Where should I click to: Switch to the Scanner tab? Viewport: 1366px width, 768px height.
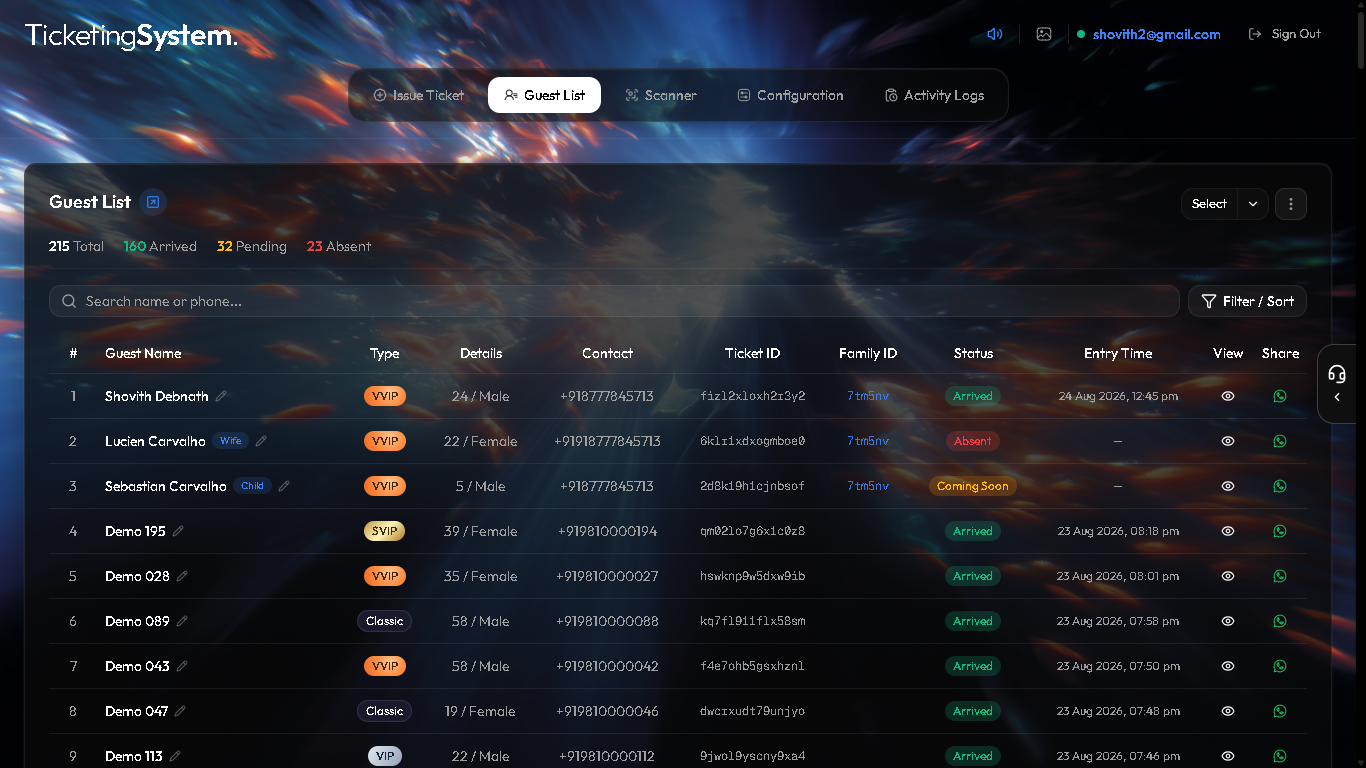661,95
